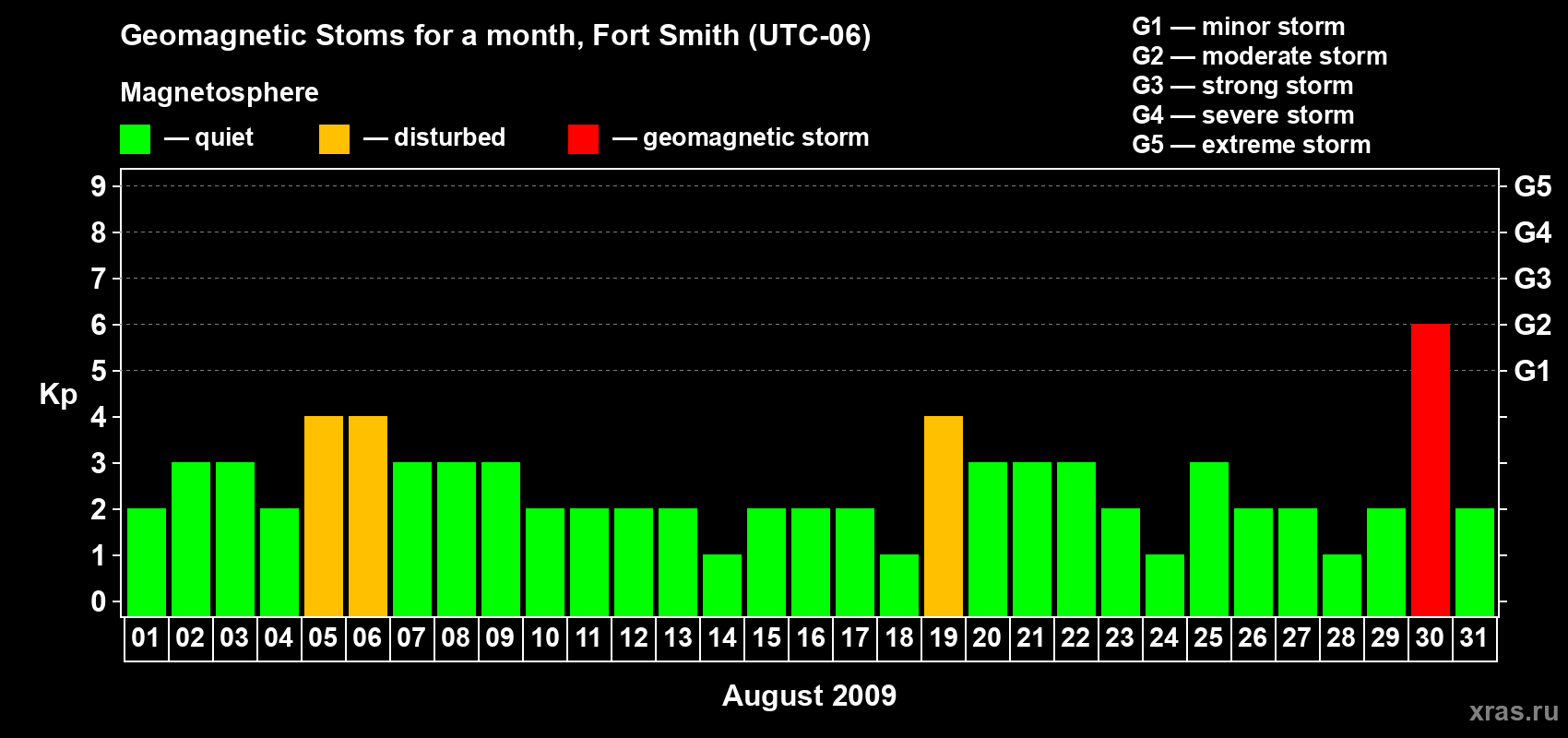Click the green bar for day 31
This screenshot has height=738, width=1568.
pos(1474,563)
